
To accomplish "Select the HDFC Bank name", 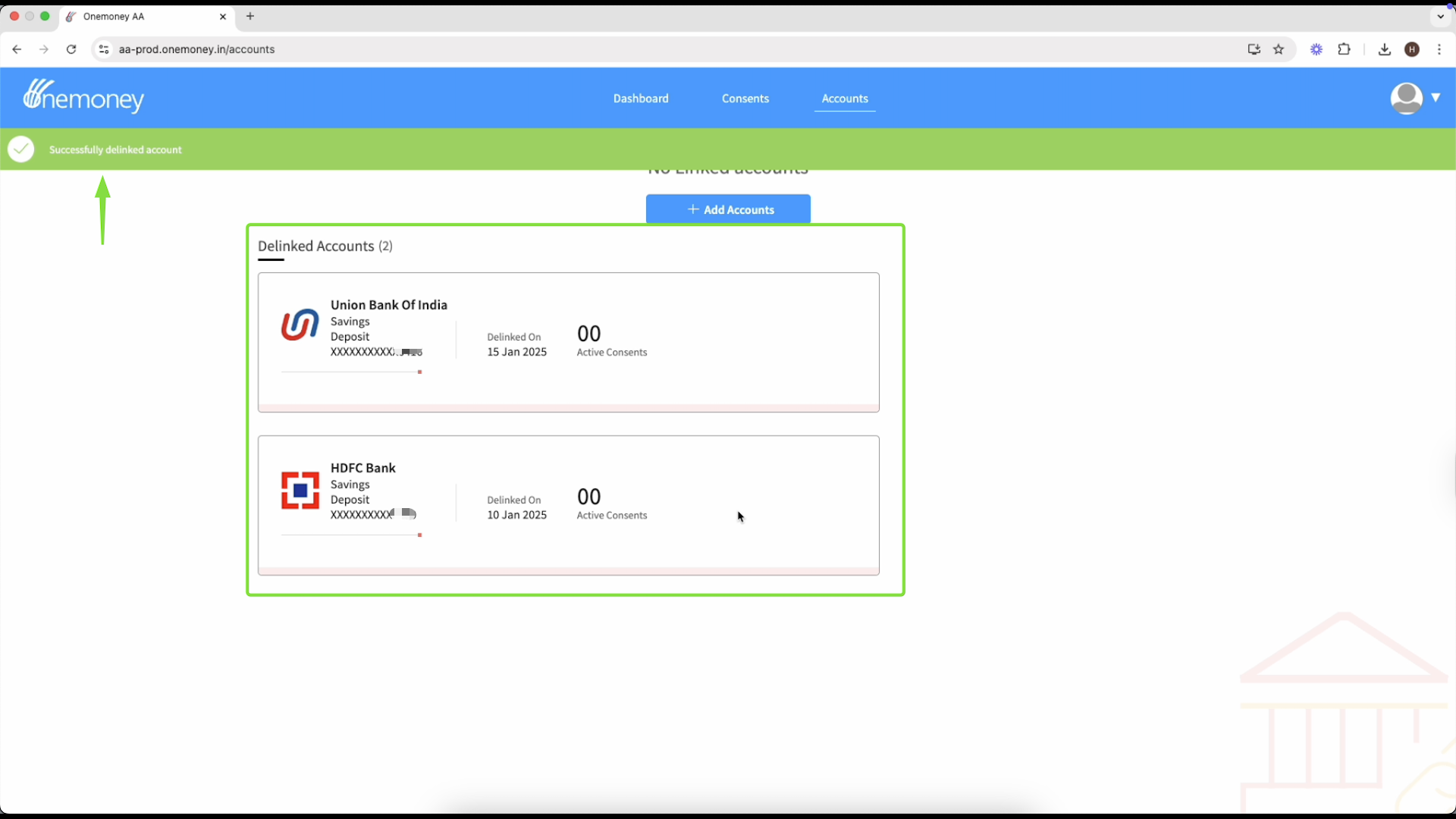I will pyautogui.click(x=363, y=468).
